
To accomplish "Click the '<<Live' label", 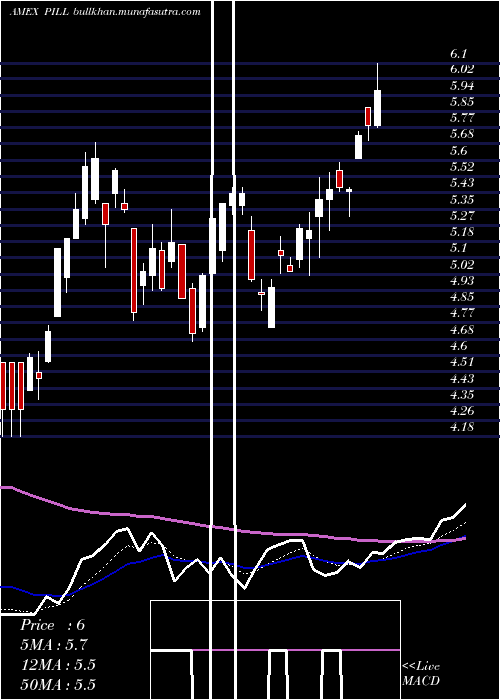I will point(421,667).
